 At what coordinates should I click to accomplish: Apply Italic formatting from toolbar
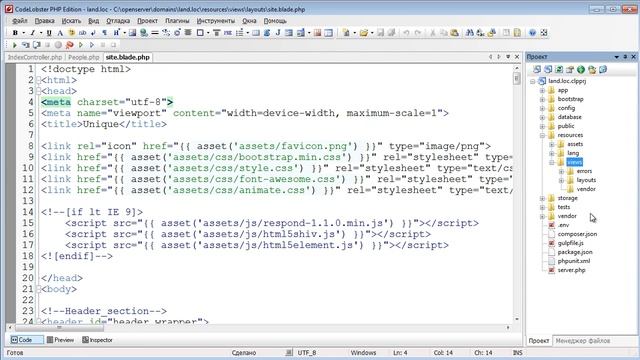(x=33, y=33)
